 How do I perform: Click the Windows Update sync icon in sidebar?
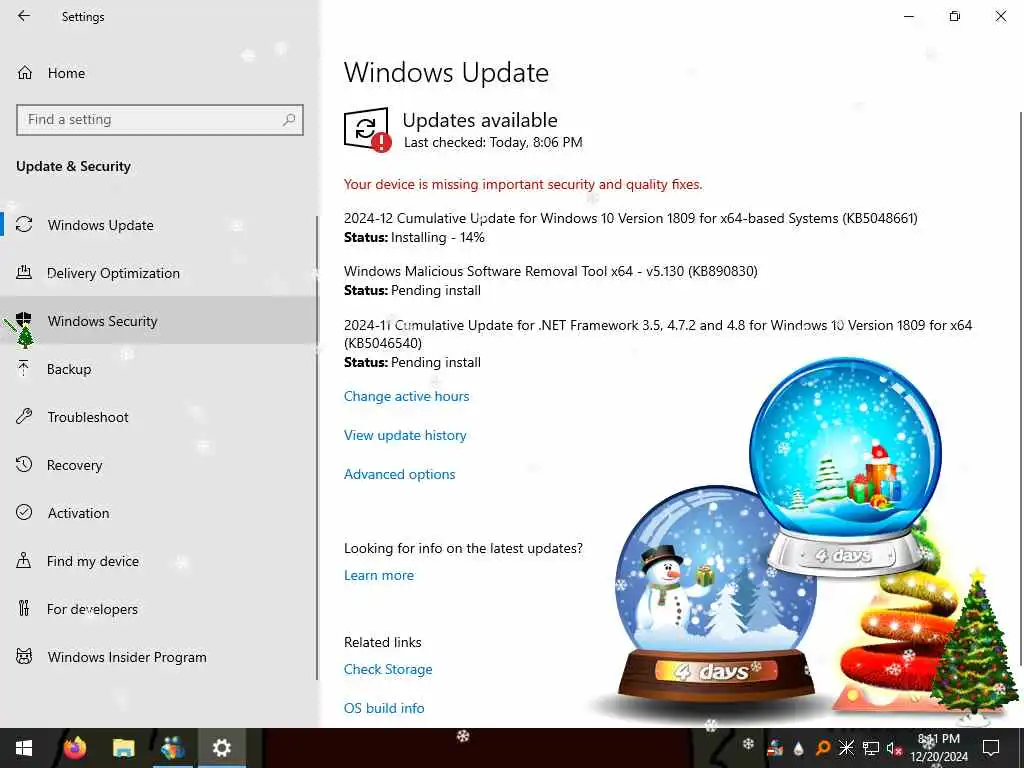pyautogui.click(x=24, y=225)
